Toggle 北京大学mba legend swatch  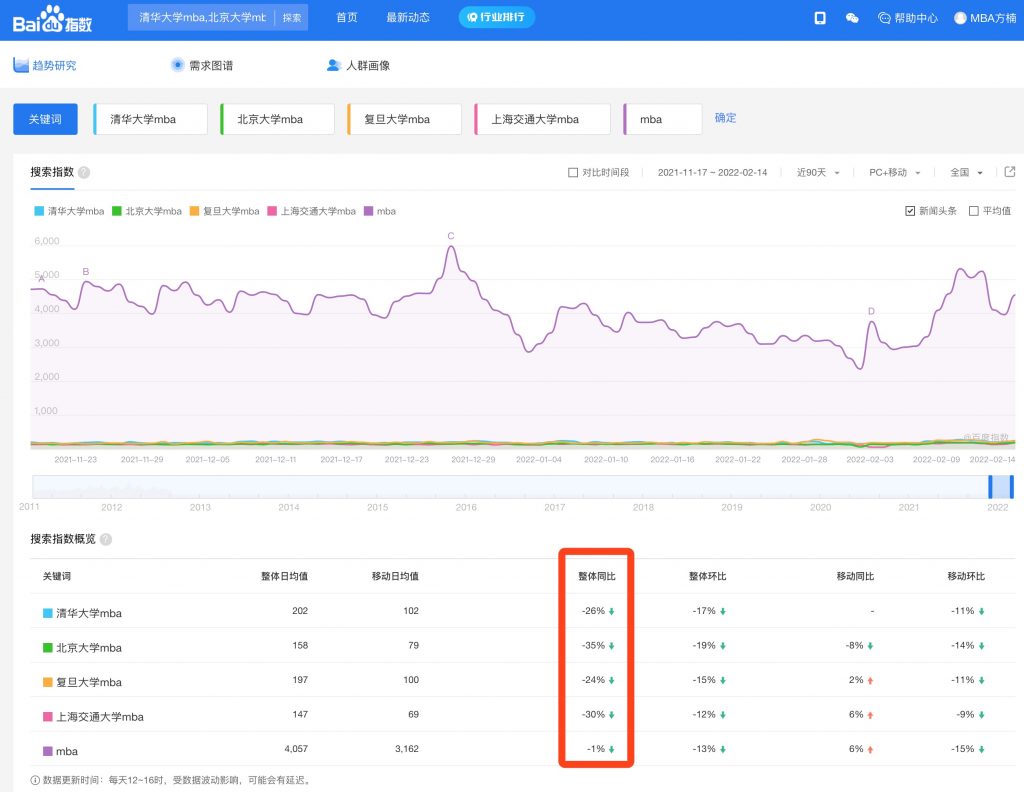coord(117,211)
